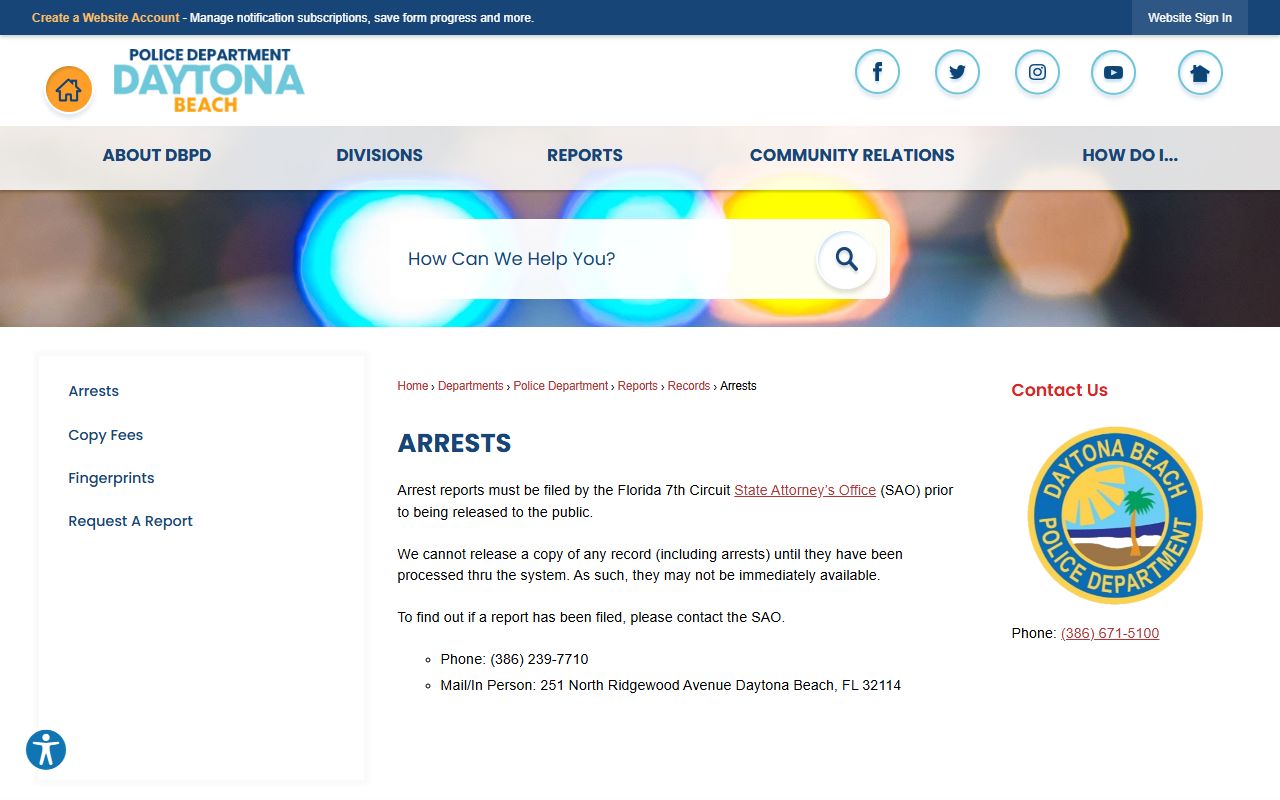Click the 251 North Ridgewood Avenue address text
This screenshot has width=1280, height=800.
720,685
